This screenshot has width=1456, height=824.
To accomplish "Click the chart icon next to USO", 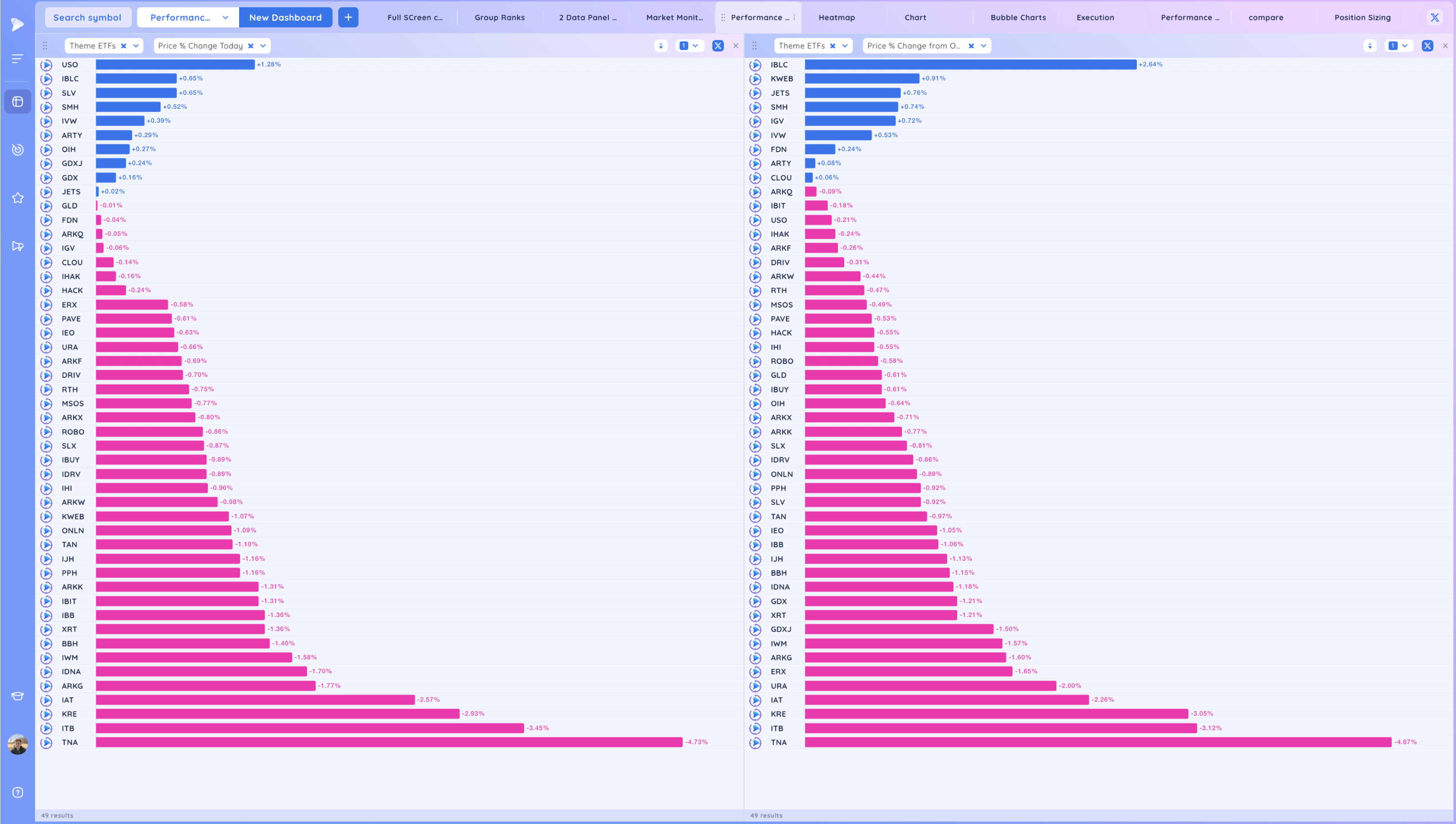I will tap(46, 65).
